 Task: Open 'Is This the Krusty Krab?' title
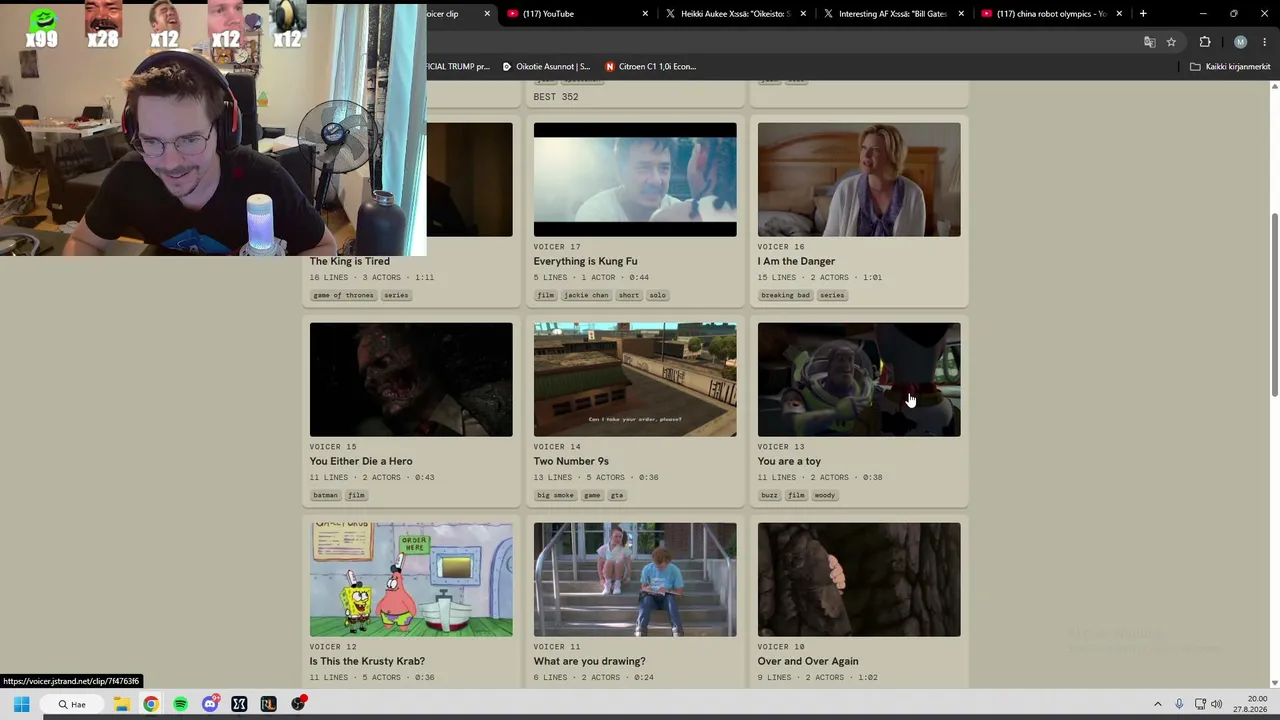pyautogui.click(x=367, y=661)
